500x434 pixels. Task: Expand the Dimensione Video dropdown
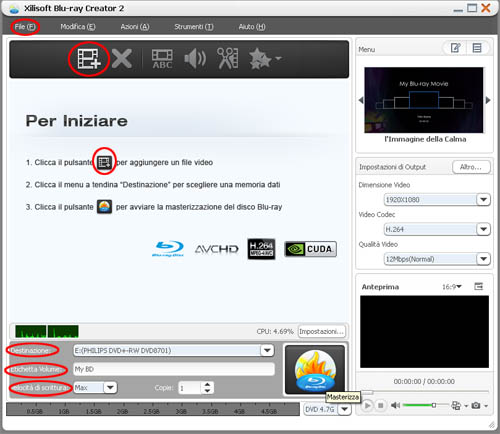pyautogui.click(x=483, y=200)
